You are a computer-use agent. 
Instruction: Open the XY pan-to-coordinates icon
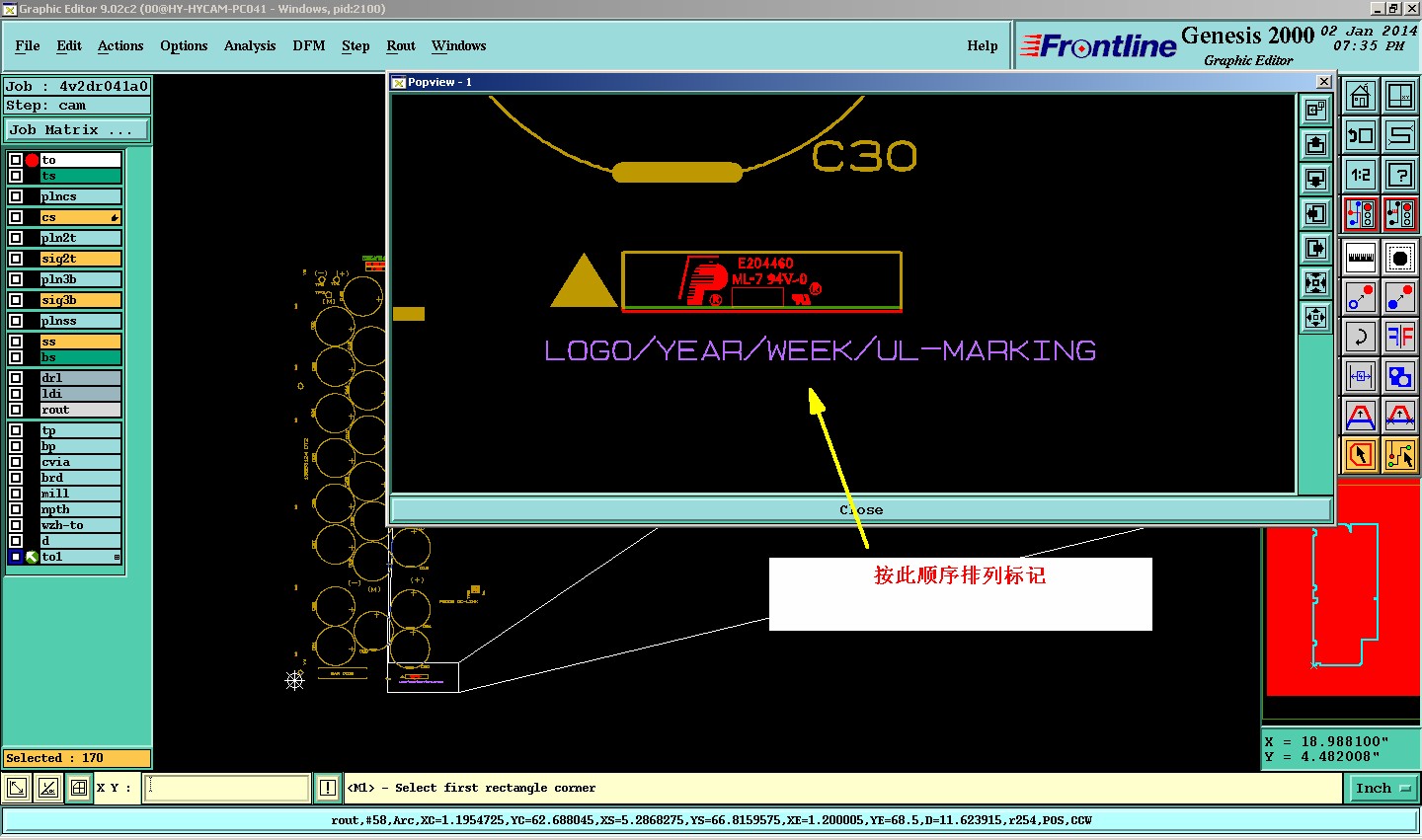(x=1400, y=96)
